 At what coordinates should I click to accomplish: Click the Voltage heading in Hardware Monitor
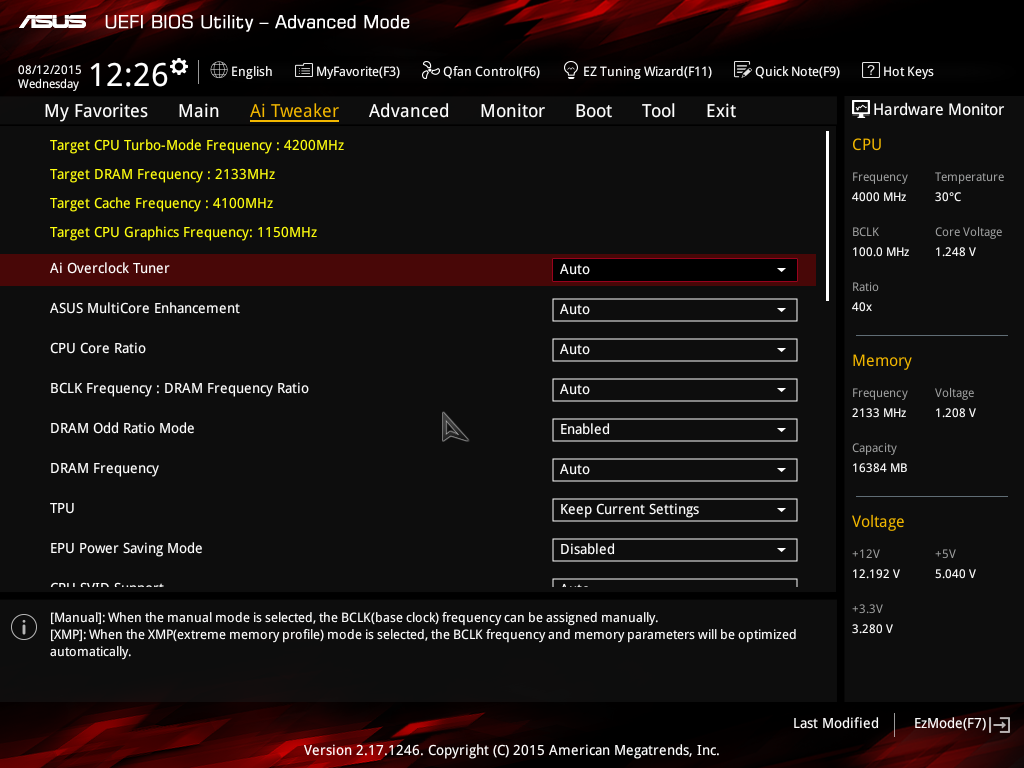[878, 522]
